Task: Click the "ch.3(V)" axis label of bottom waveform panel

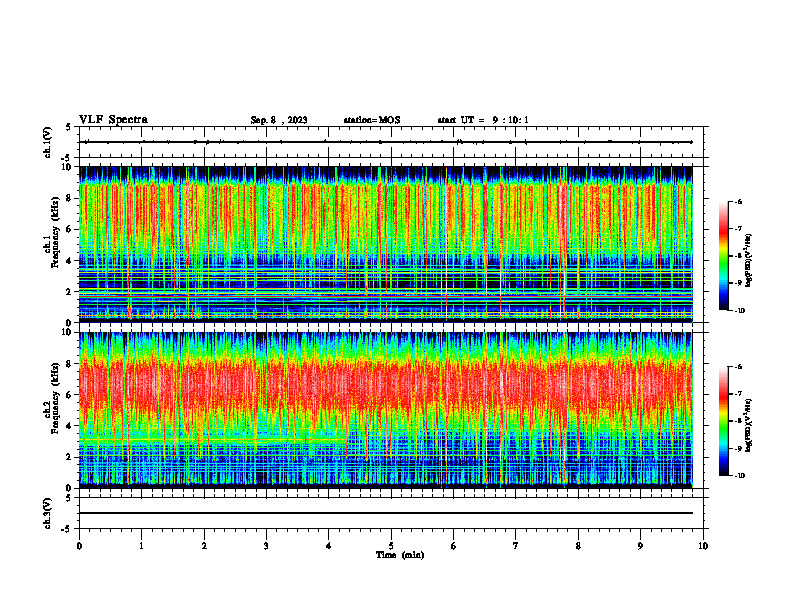Action: tap(48, 513)
